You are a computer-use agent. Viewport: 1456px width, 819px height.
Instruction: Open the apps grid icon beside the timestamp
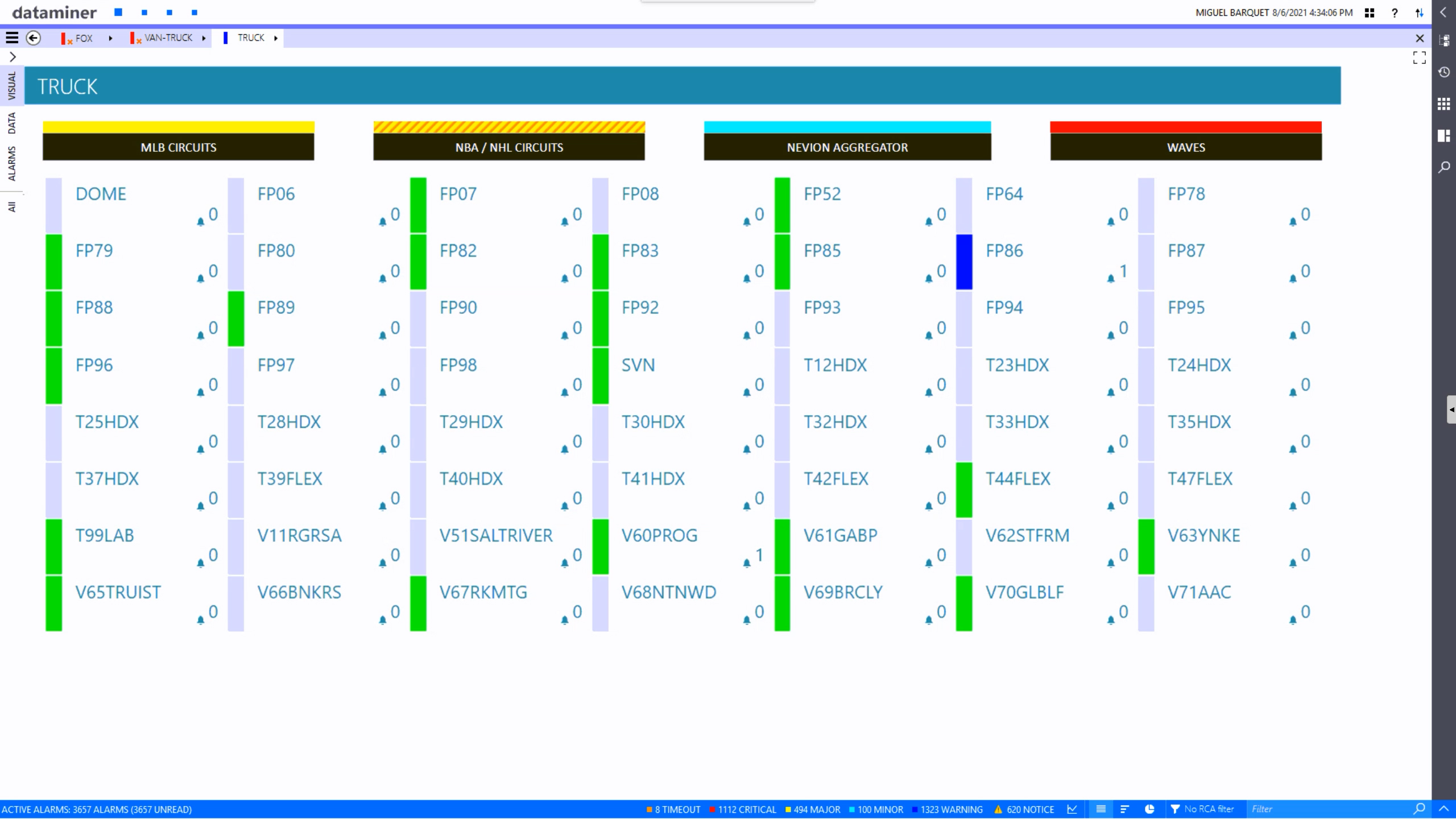point(1370,13)
